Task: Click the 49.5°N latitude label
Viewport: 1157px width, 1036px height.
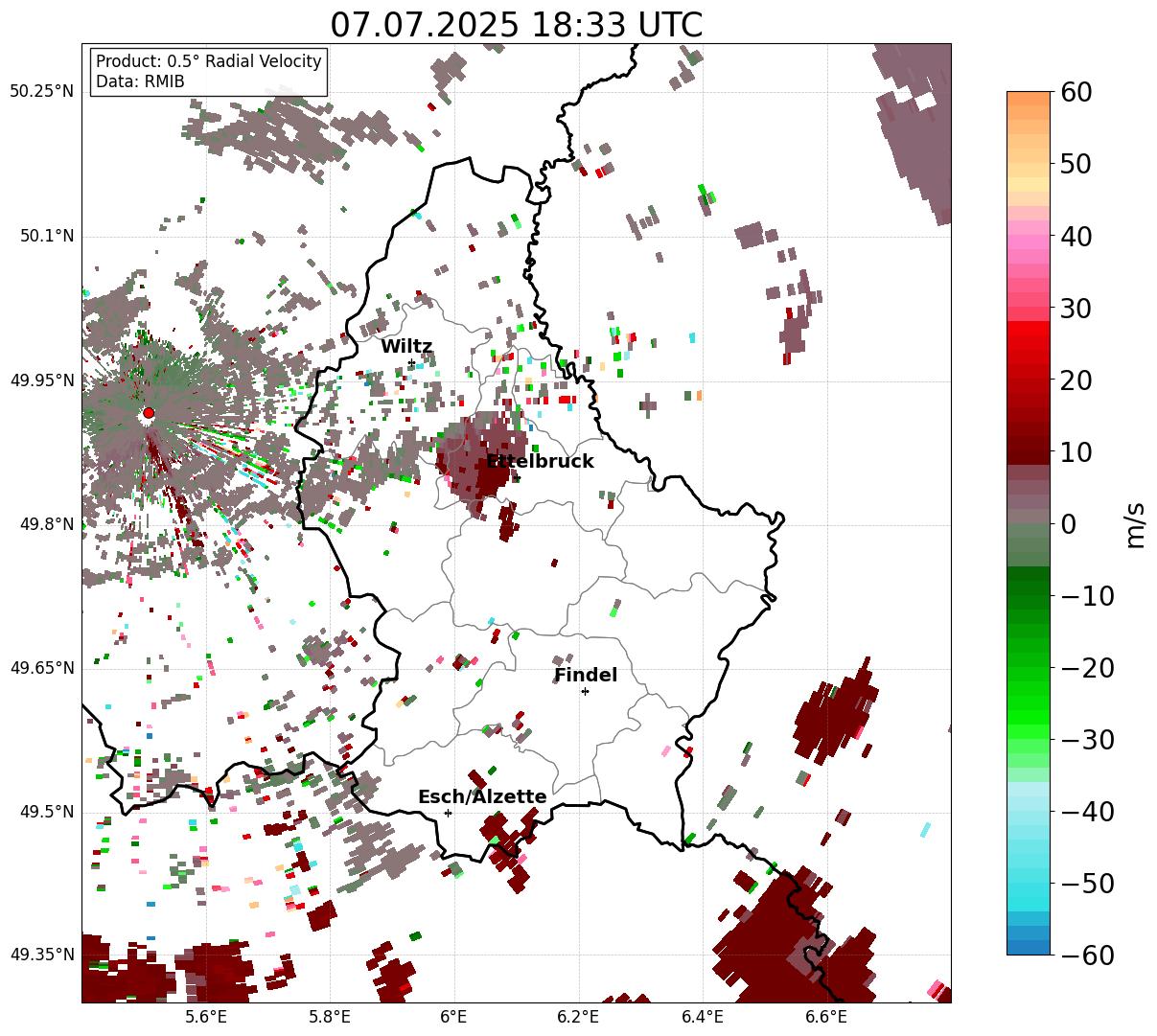Action: tap(46, 813)
